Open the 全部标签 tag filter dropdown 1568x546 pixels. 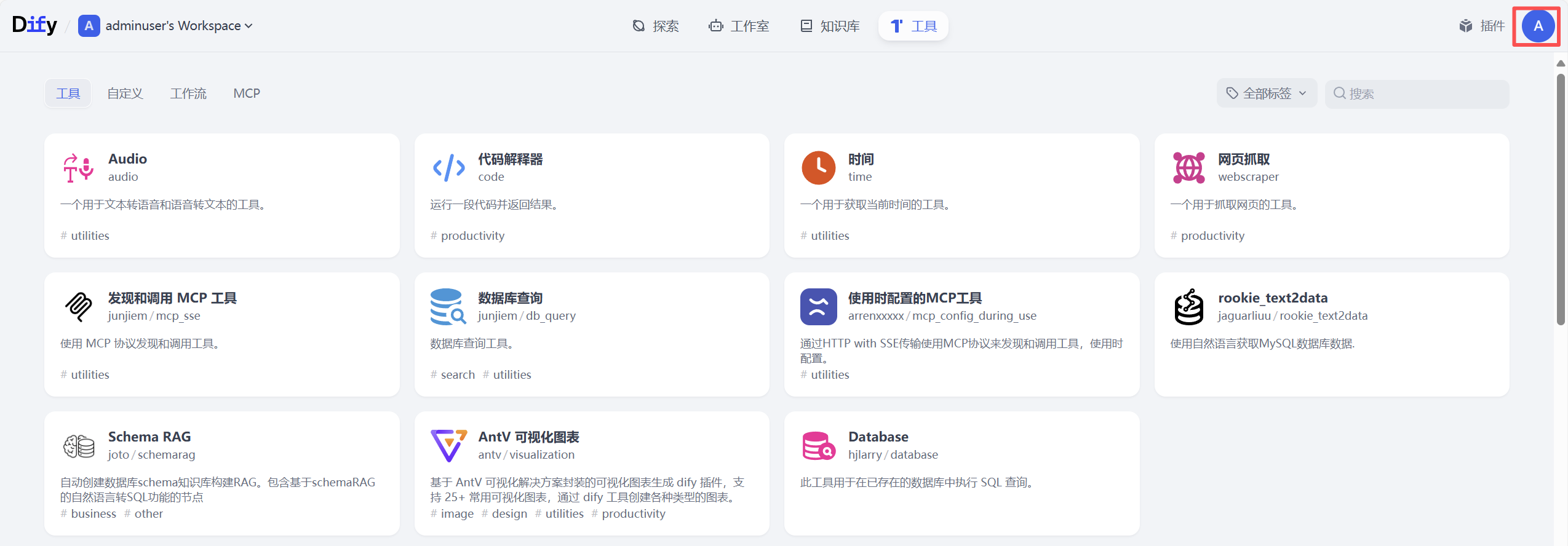click(x=1267, y=93)
